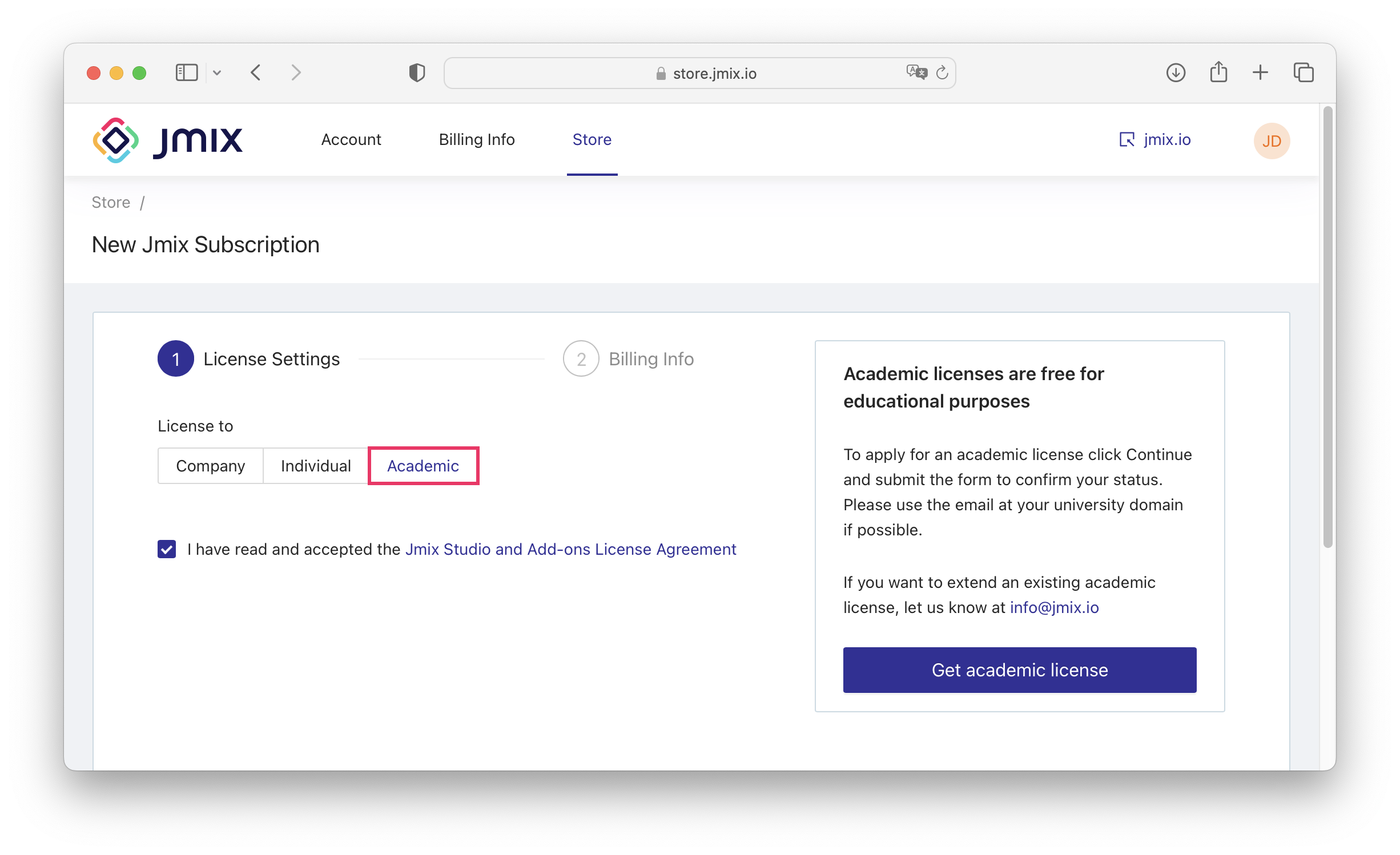Open the Jmix Studio License Agreement link
This screenshot has width=1400, height=855.
pyautogui.click(x=571, y=549)
